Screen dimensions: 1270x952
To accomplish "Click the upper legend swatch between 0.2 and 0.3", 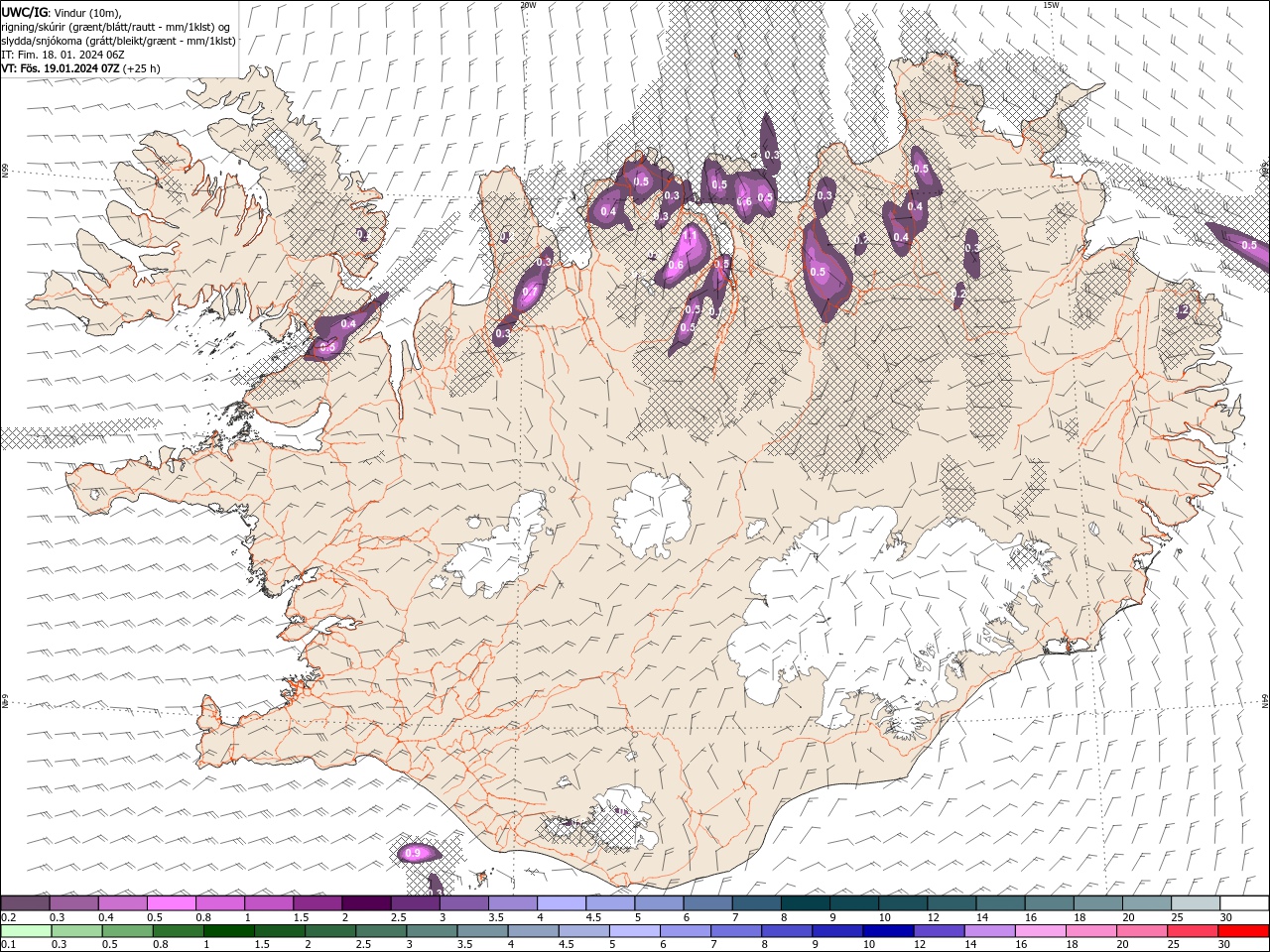I will pos(27,903).
